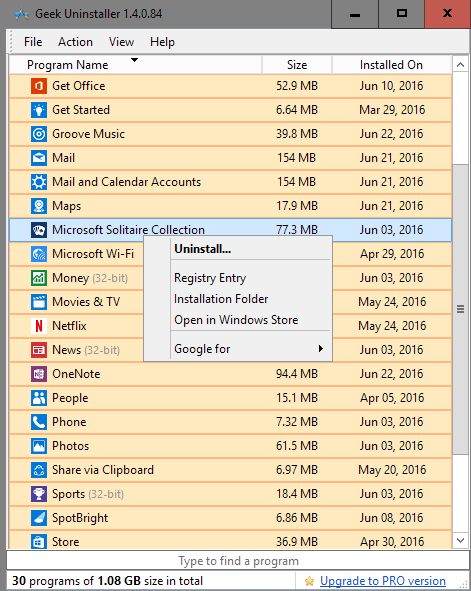This screenshot has height=591, width=471.
Task: Click the Apr 29, 2016 install date
Action: [x=392, y=254]
